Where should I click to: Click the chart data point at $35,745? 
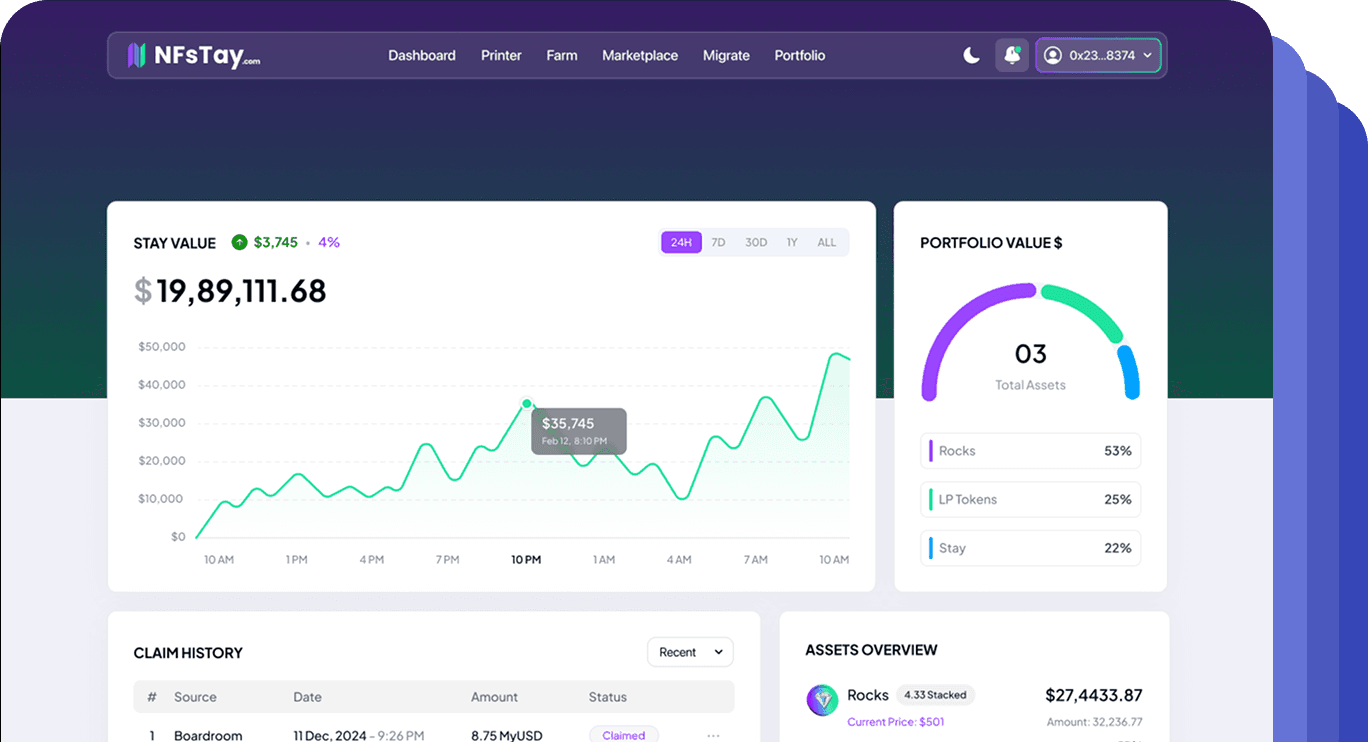[x=527, y=404]
